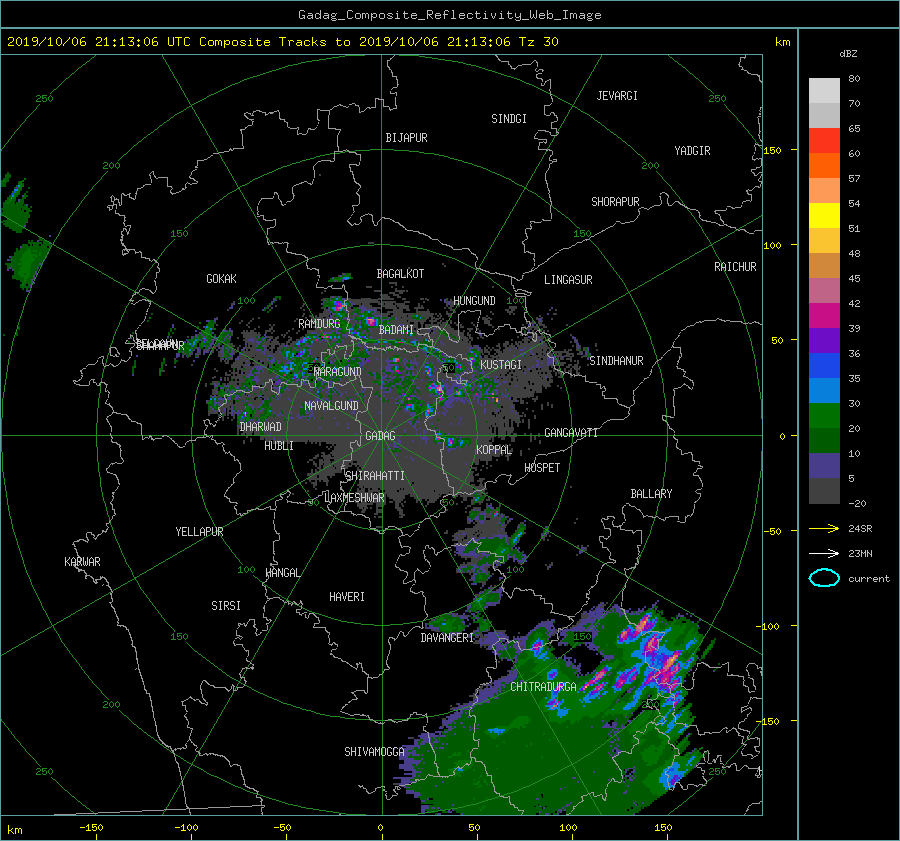Pick the magenta 39 dBZ color swatch

(824, 316)
